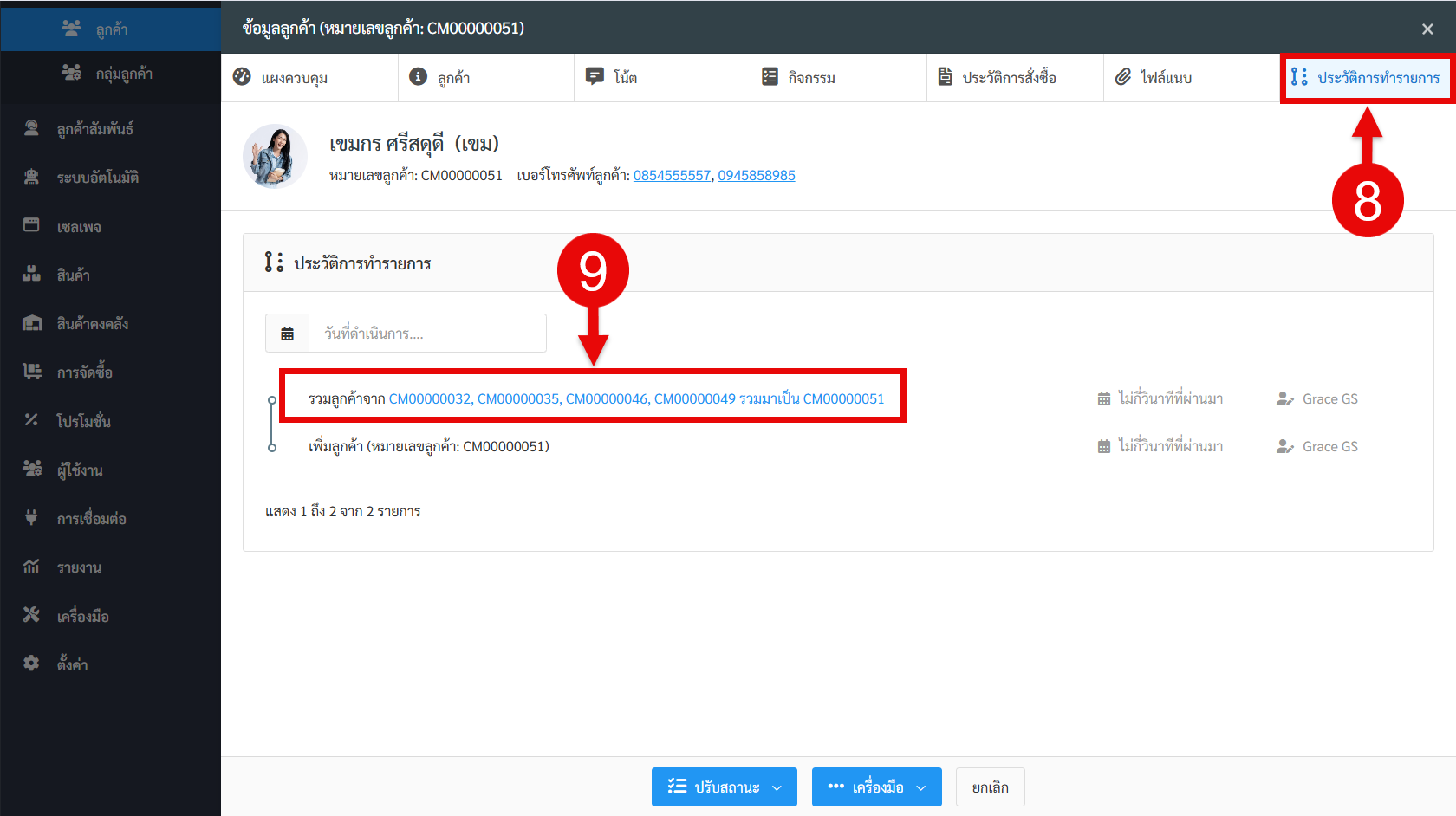Open the ไฟล์แนบ attachments tab
This screenshot has height=816, width=1456.
(1166, 78)
